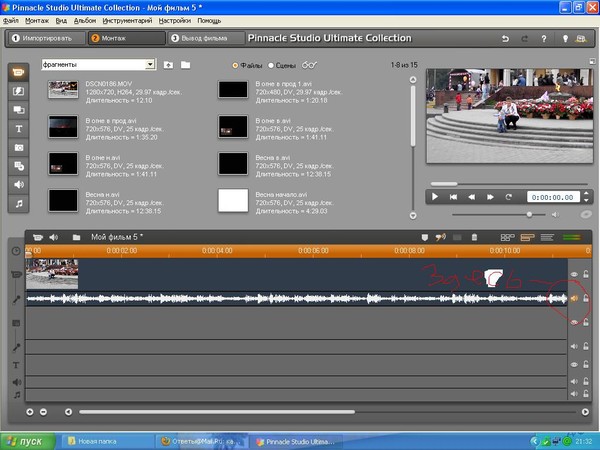Open the Photos section of the album
The height and width of the screenshot is (450, 600).
tap(18, 147)
